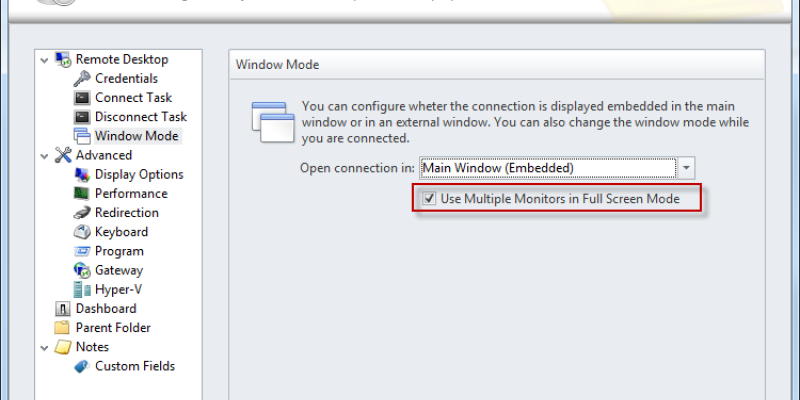This screenshot has width=800, height=400.
Task: Open the Open connection in dropdown arrow
Action: [x=686, y=168]
